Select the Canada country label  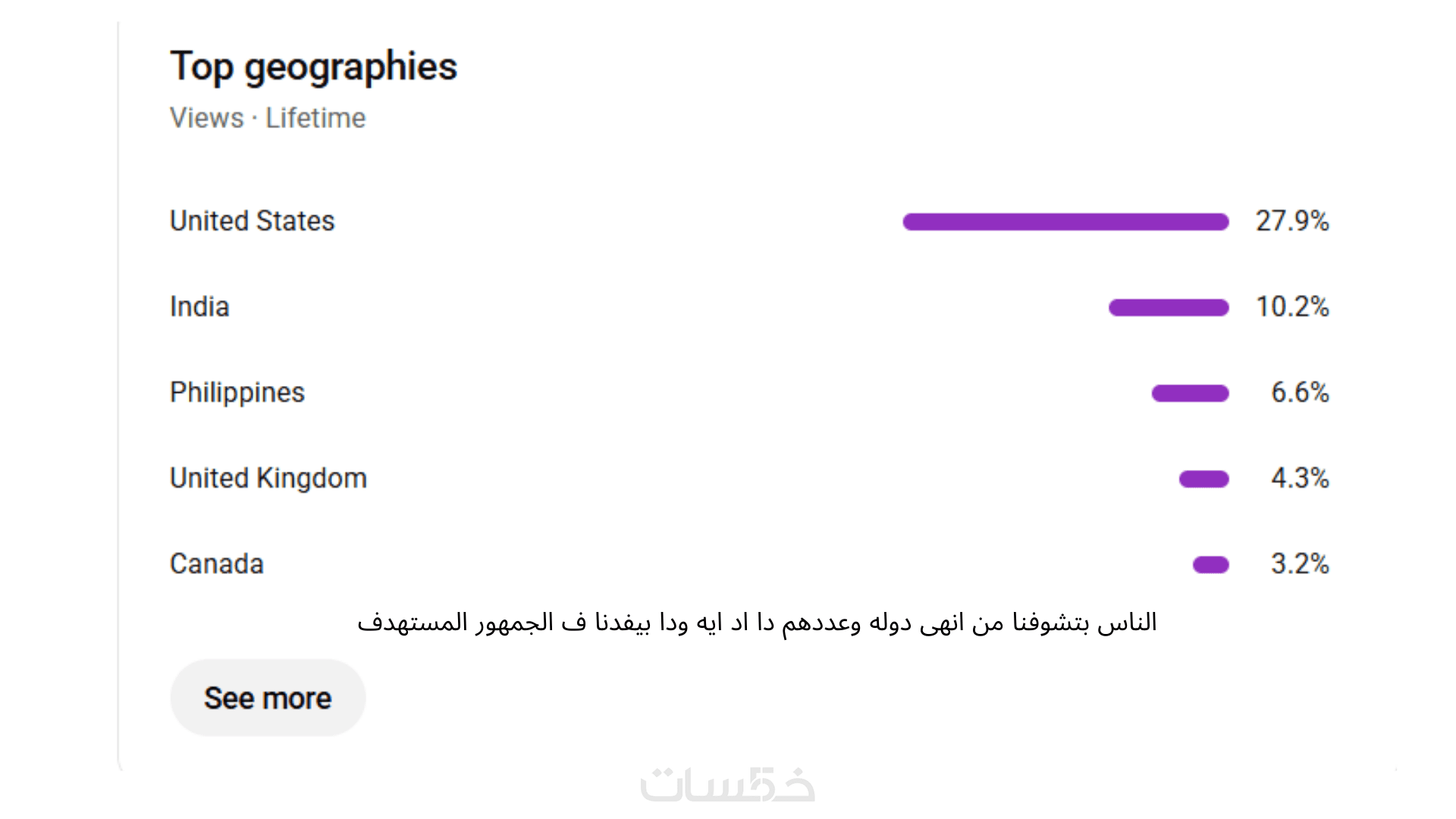[x=216, y=564]
